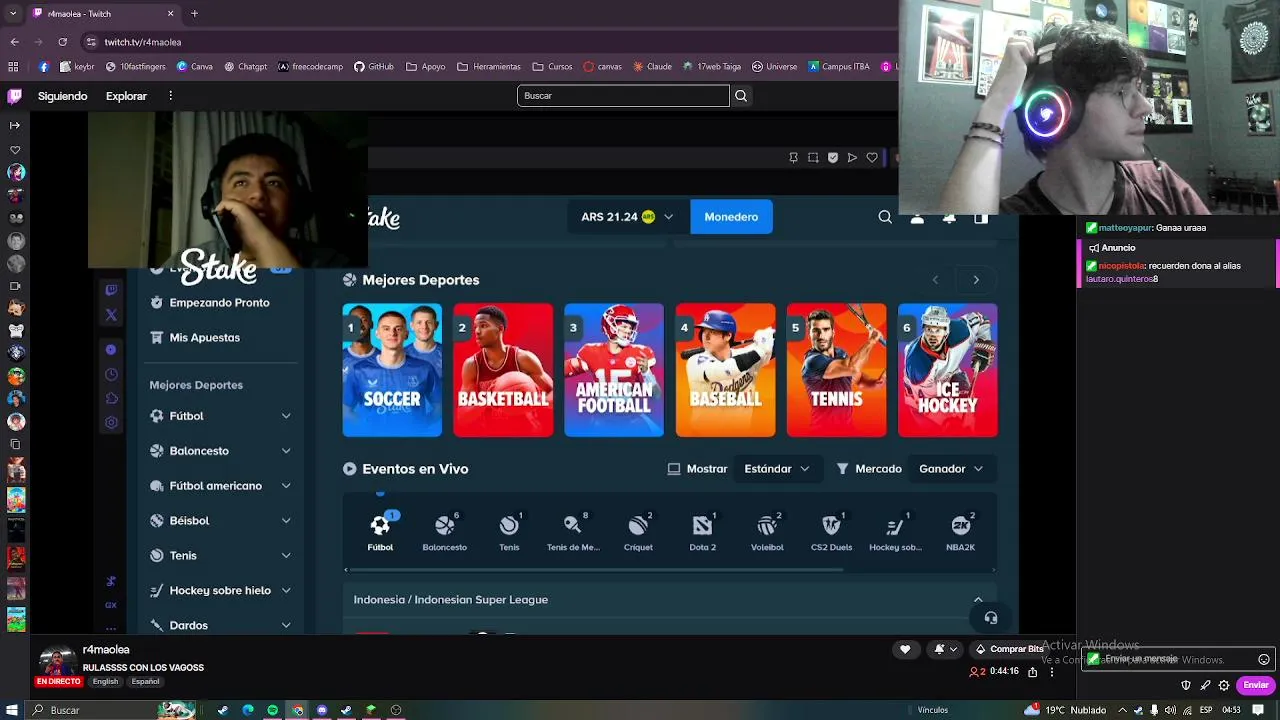Viewport: 1280px width, 720px height.
Task: Open the Estándar display dropdown
Action: pyautogui.click(x=777, y=469)
